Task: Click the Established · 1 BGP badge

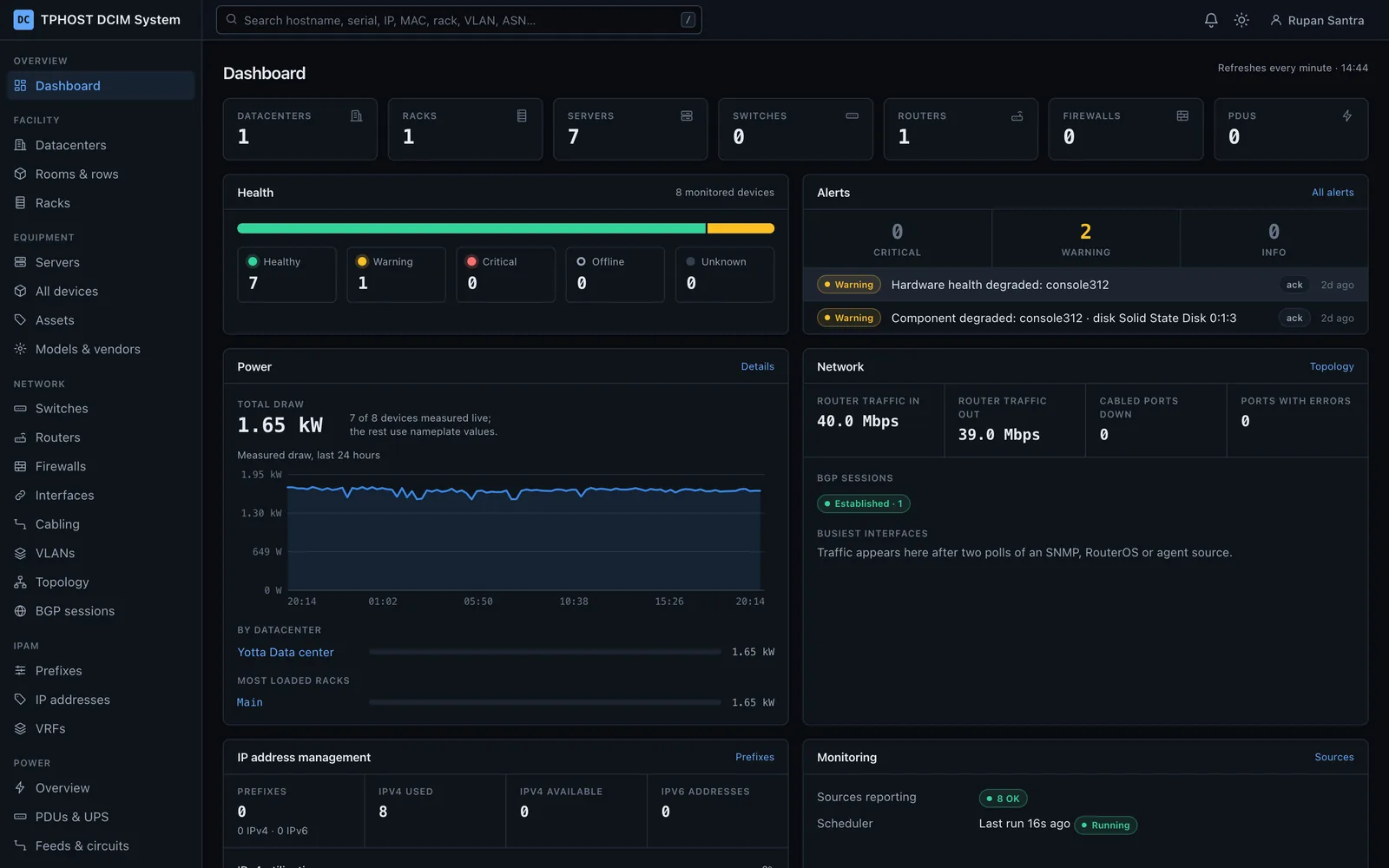Action: (x=863, y=503)
